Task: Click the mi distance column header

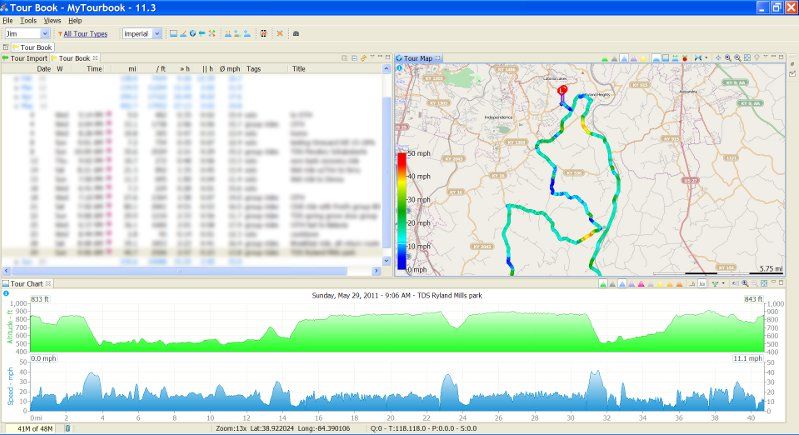Action: click(132, 69)
